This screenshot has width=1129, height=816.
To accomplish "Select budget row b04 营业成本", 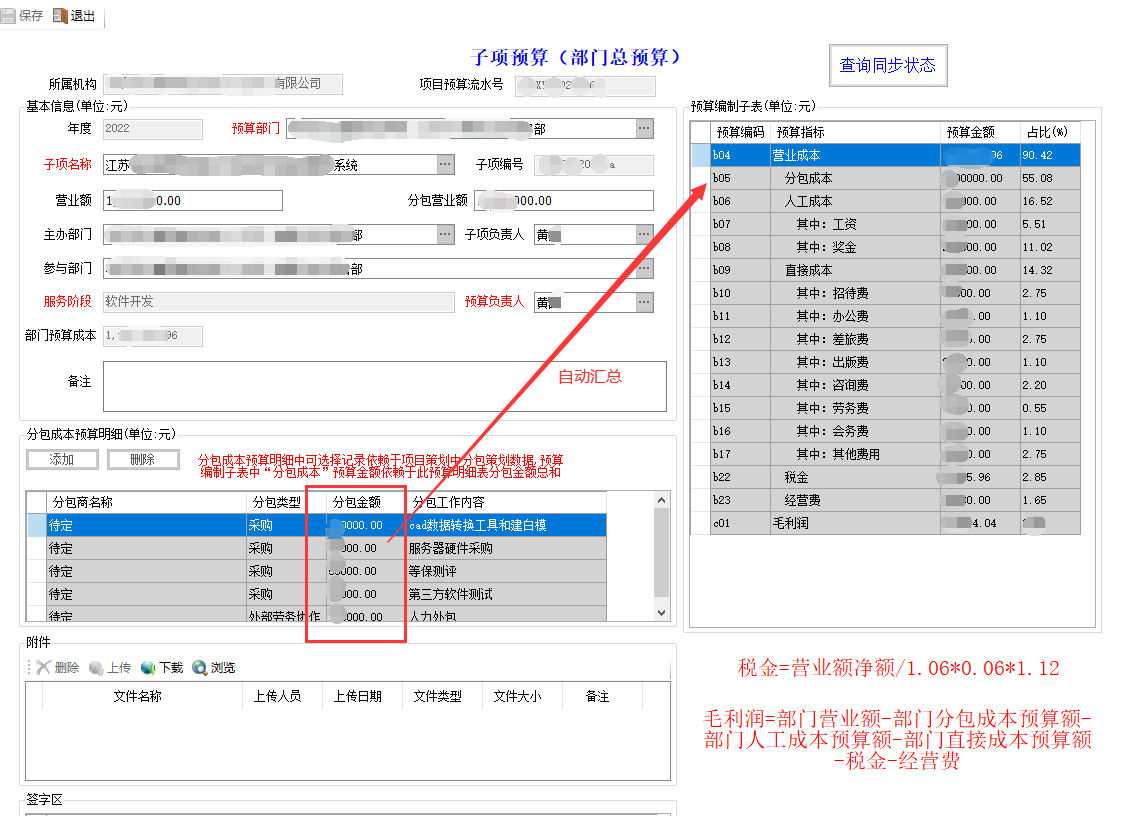I will (x=886, y=155).
